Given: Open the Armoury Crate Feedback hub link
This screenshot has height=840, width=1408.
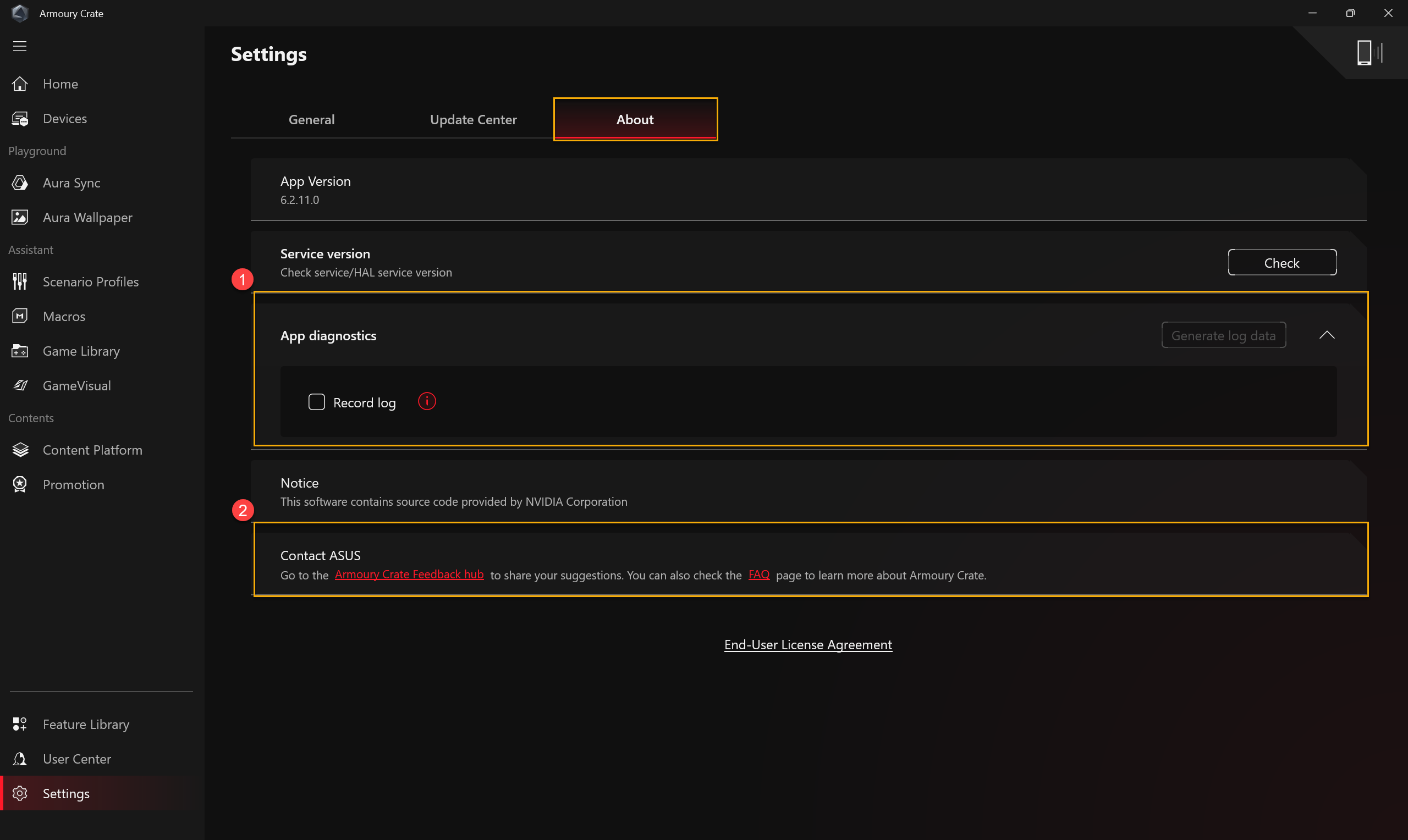Looking at the screenshot, I should 409,574.
